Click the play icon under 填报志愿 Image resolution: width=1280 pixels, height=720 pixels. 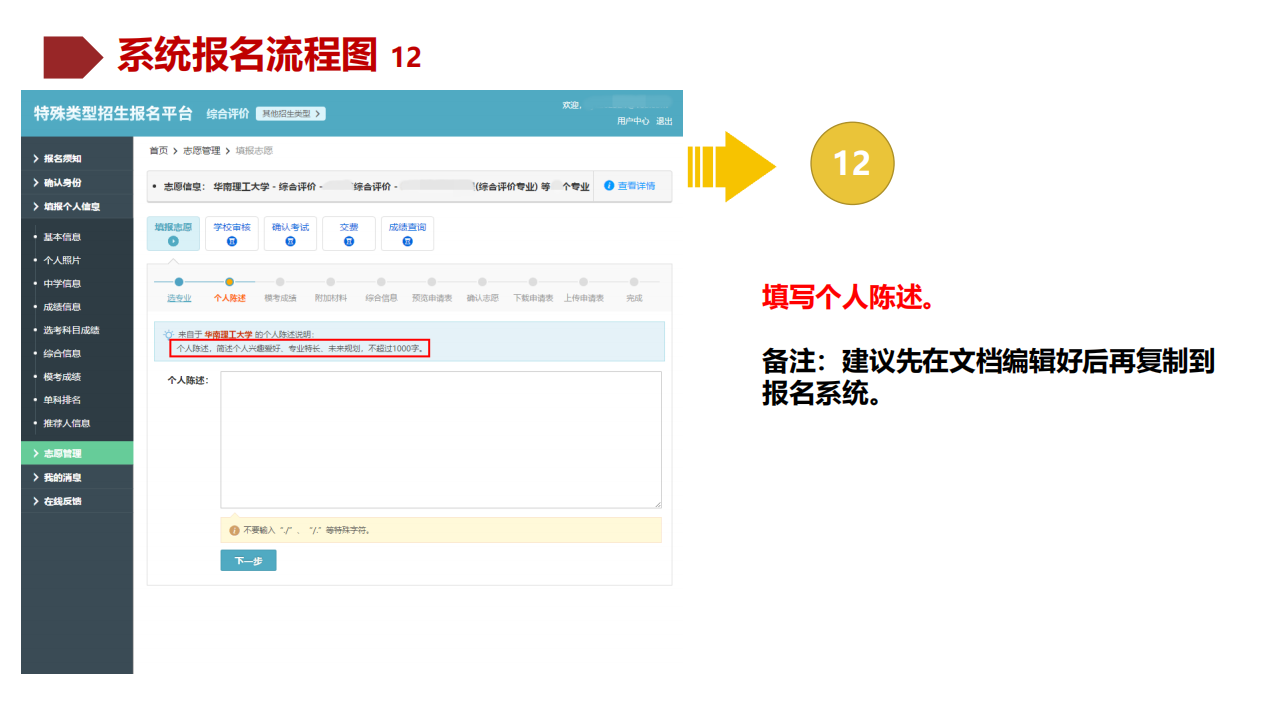(174, 241)
